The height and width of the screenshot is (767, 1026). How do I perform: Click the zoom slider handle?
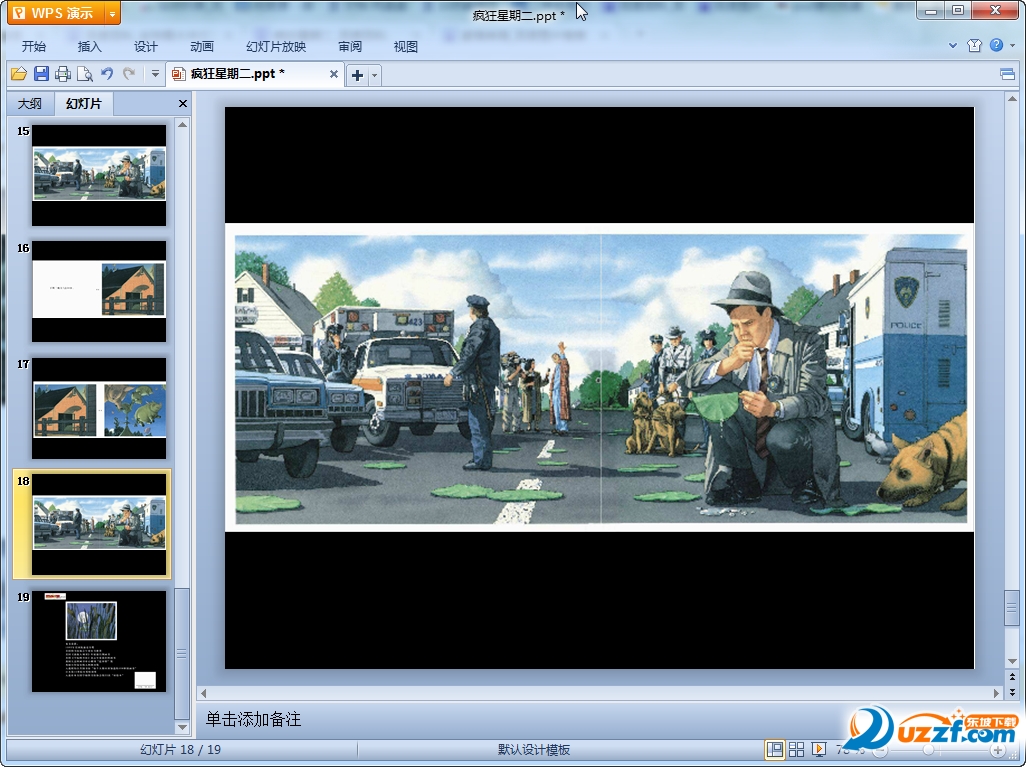(928, 750)
